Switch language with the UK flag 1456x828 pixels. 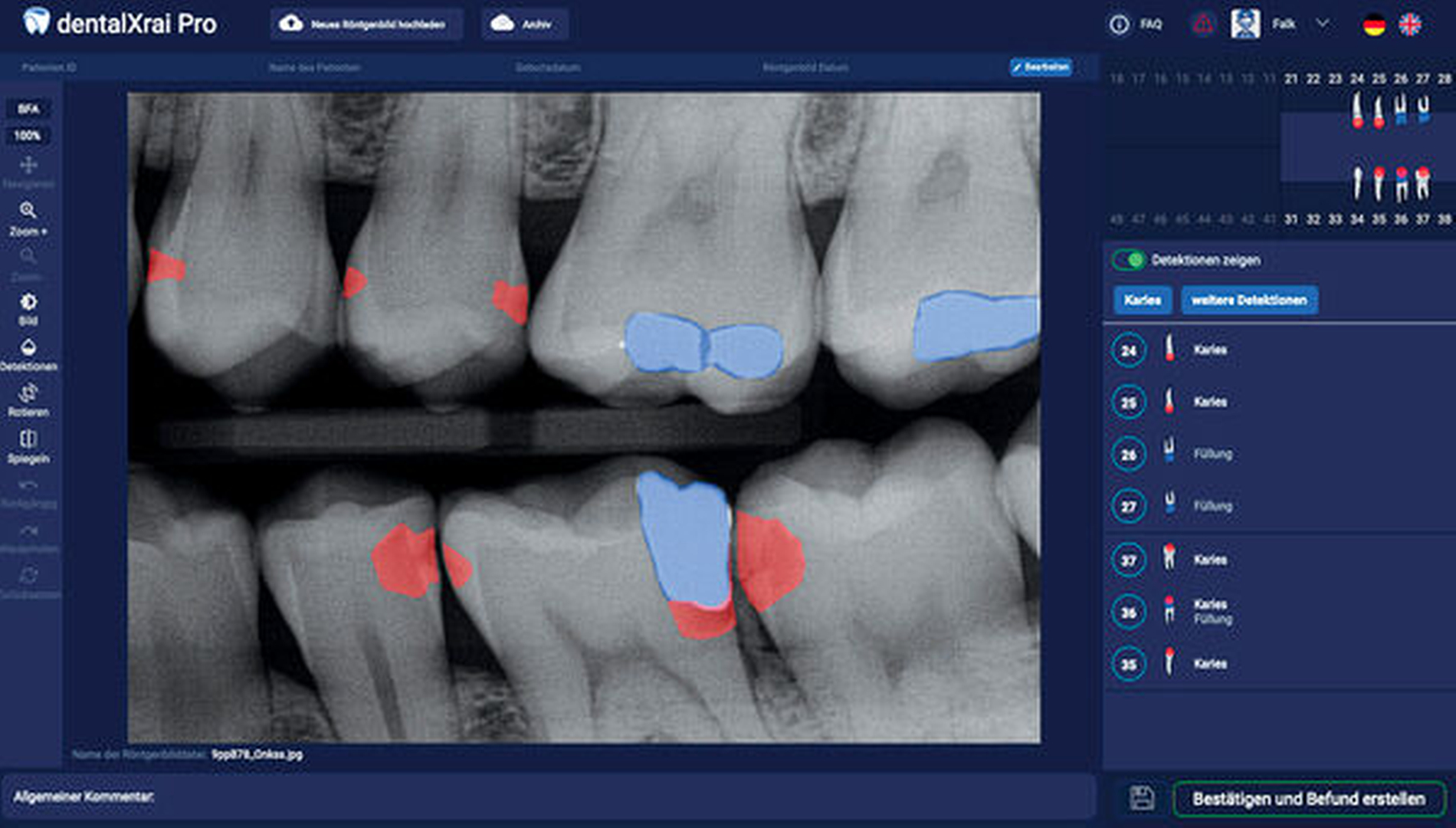click(1410, 25)
